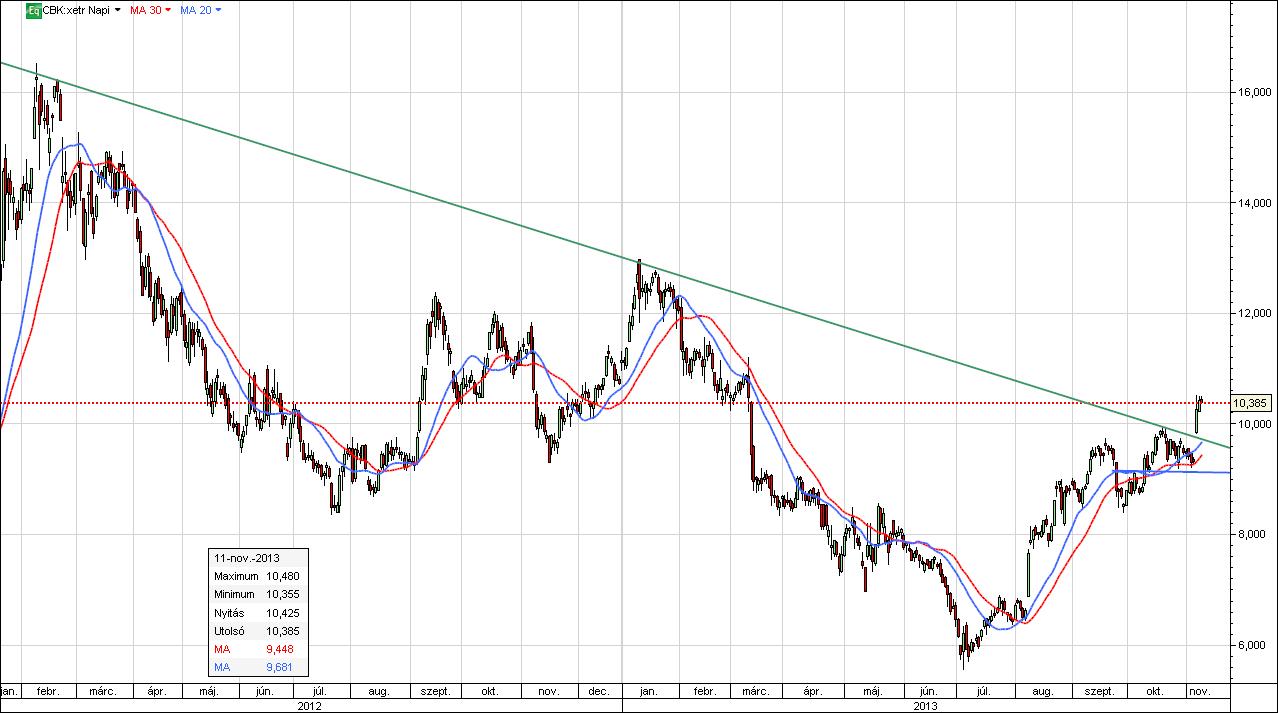Click the 10,000 price axis label

coord(1253,424)
